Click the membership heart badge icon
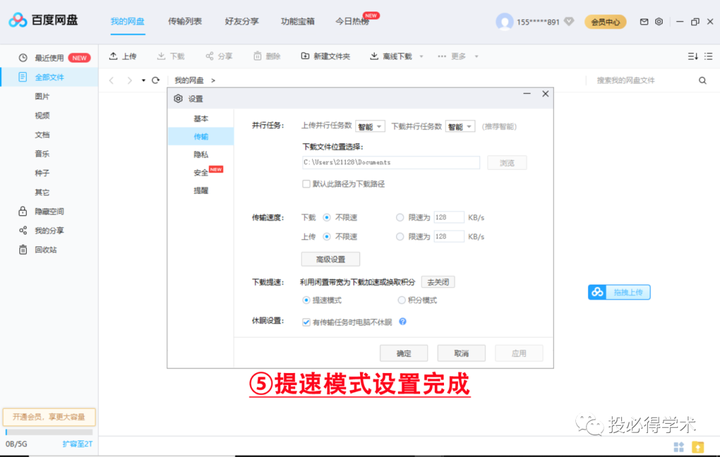The width and height of the screenshot is (720, 457). (569, 22)
